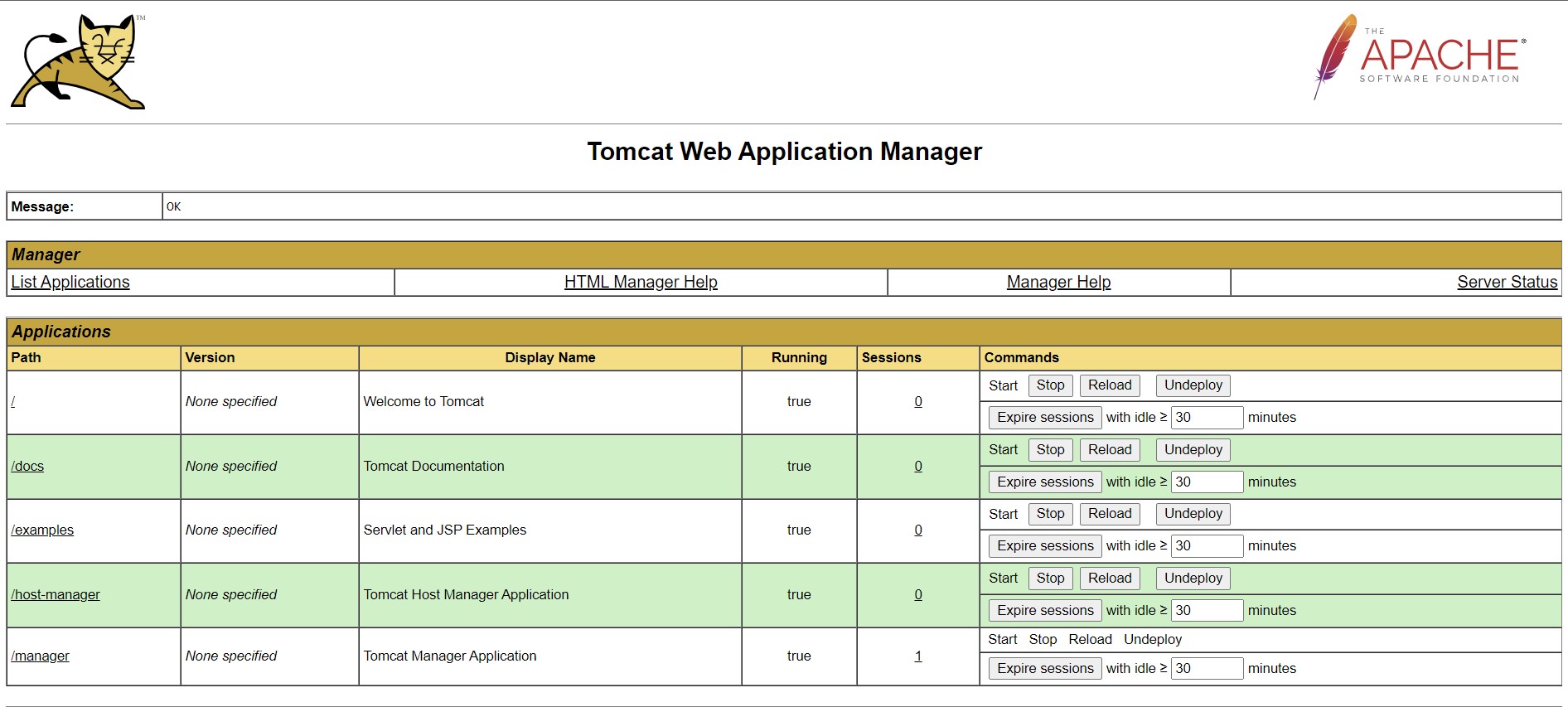Open HTML Manager Help

(641, 282)
